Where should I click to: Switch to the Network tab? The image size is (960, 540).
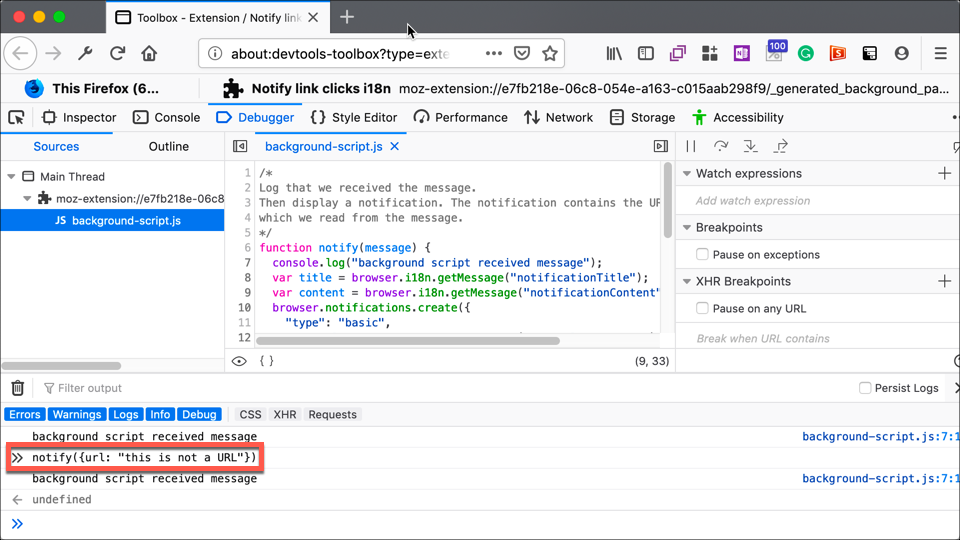[558, 117]
